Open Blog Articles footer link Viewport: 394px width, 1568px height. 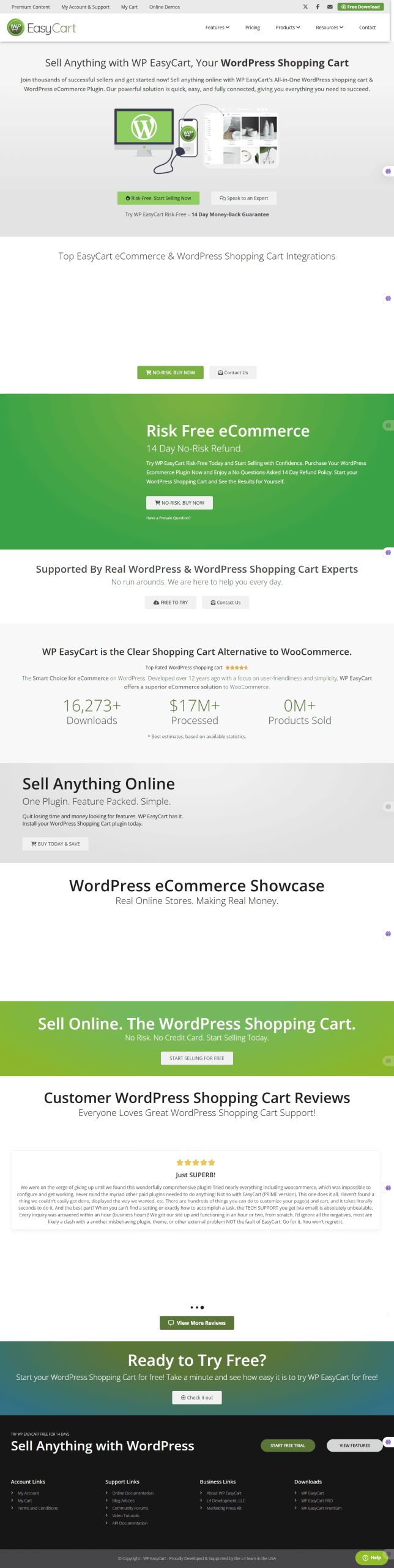pyautogui.click(x=123, y=1501)
